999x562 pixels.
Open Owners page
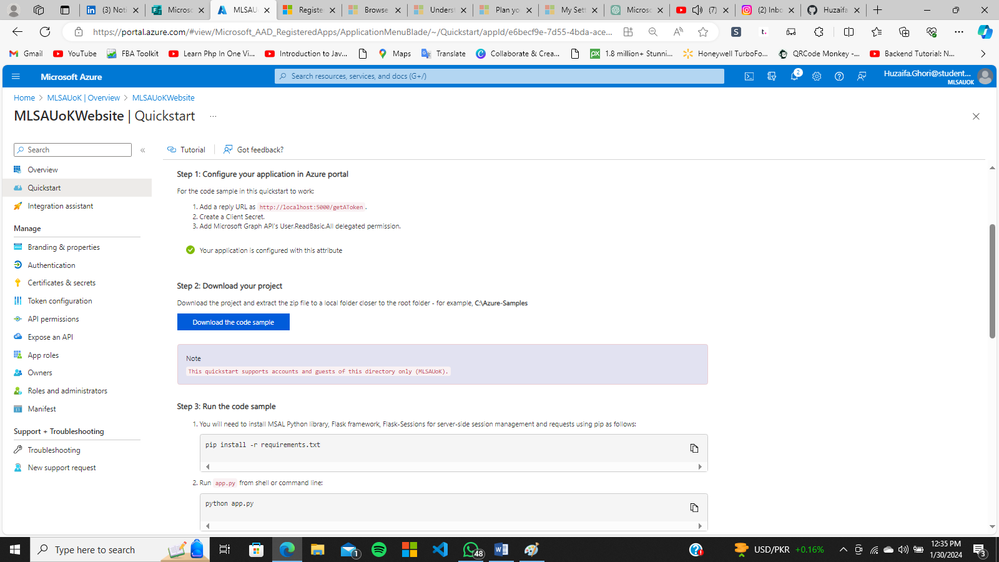pyautogui.click(x=40, y=373)
